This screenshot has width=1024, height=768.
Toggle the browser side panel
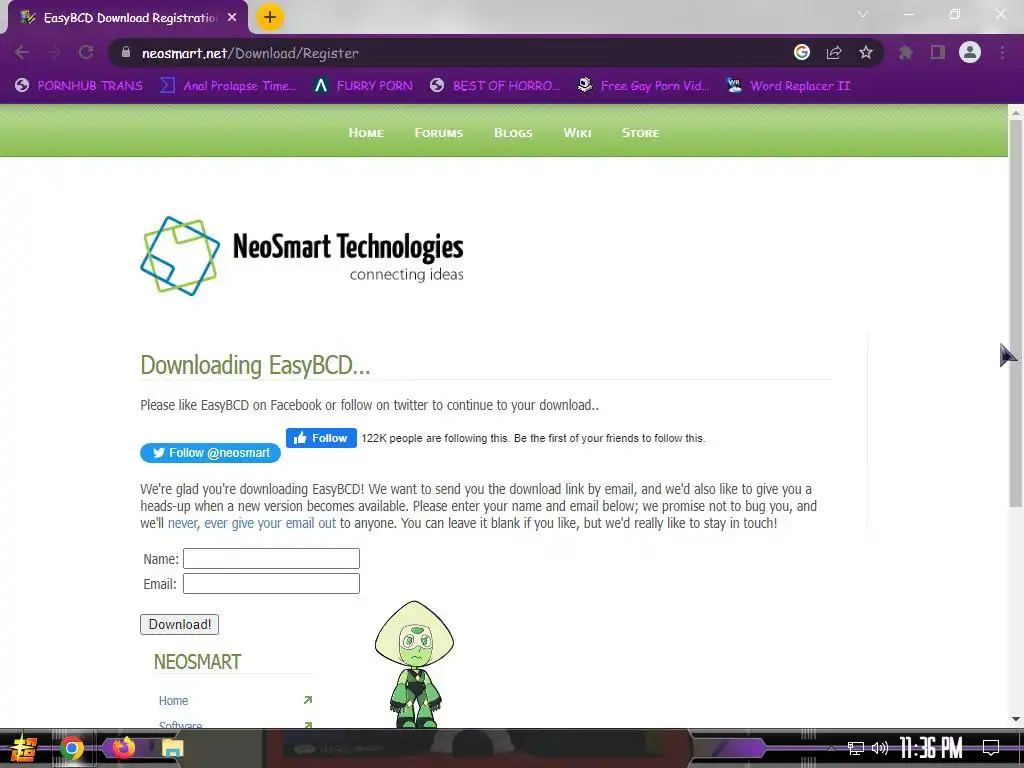pos(938,52)
